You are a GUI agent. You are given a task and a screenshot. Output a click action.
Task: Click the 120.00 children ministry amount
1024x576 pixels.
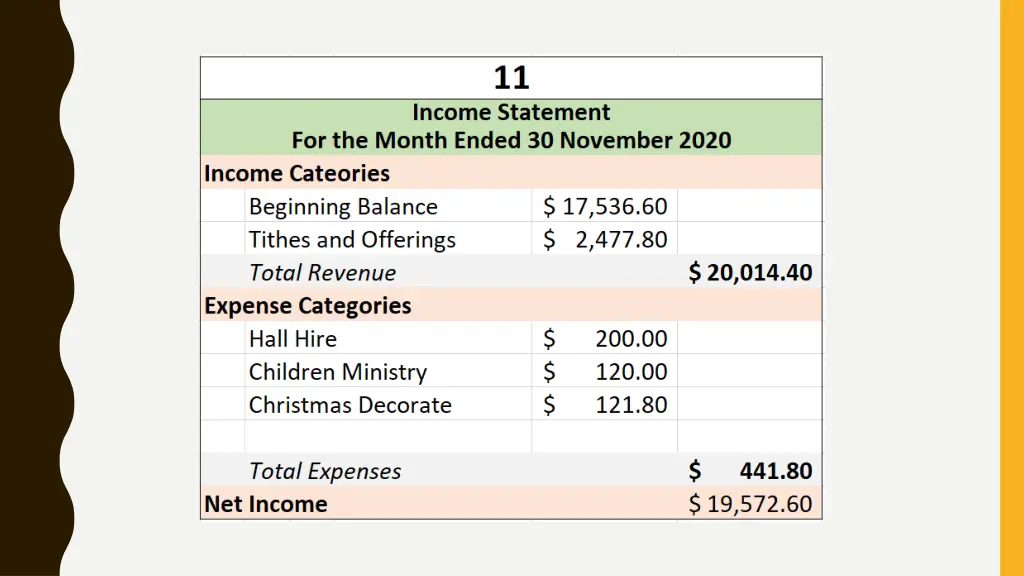click(630, 372)
